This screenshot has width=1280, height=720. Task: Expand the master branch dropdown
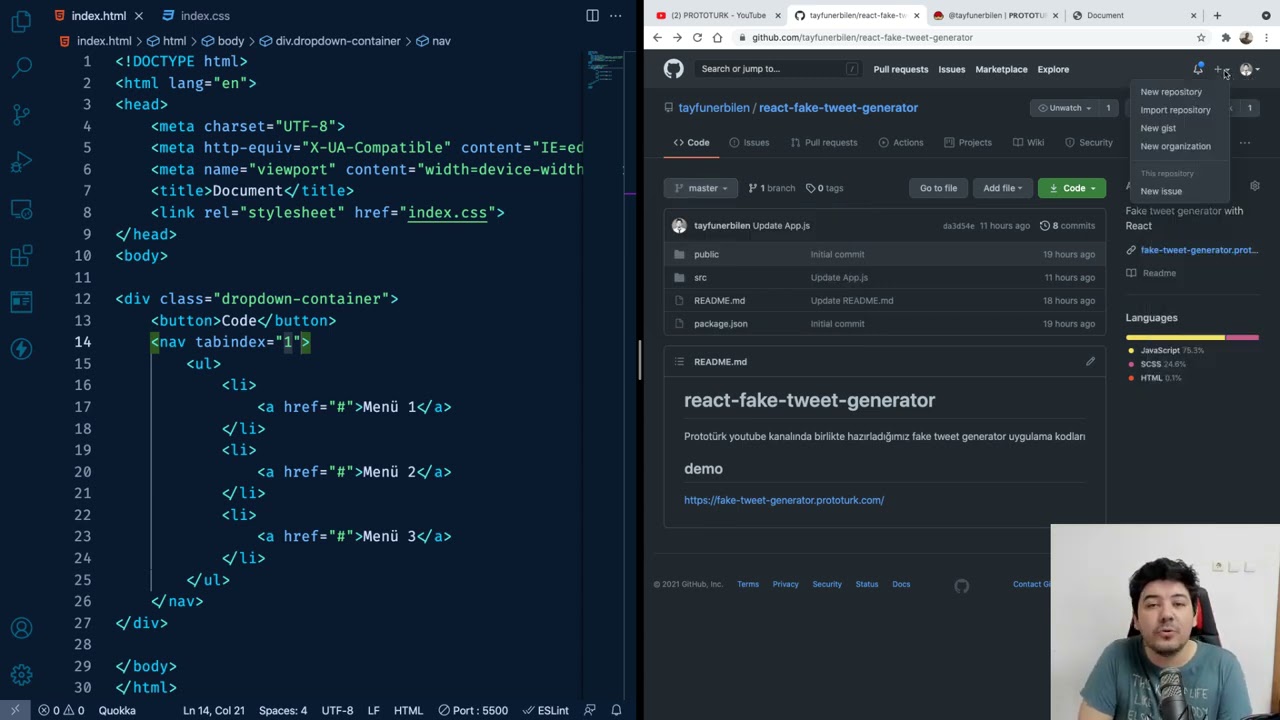[702, 188]
